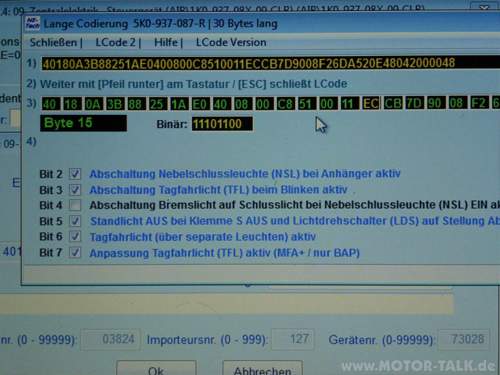Click the long coding hex string field
Screen dimensions: 500x375
pos(271,63)
